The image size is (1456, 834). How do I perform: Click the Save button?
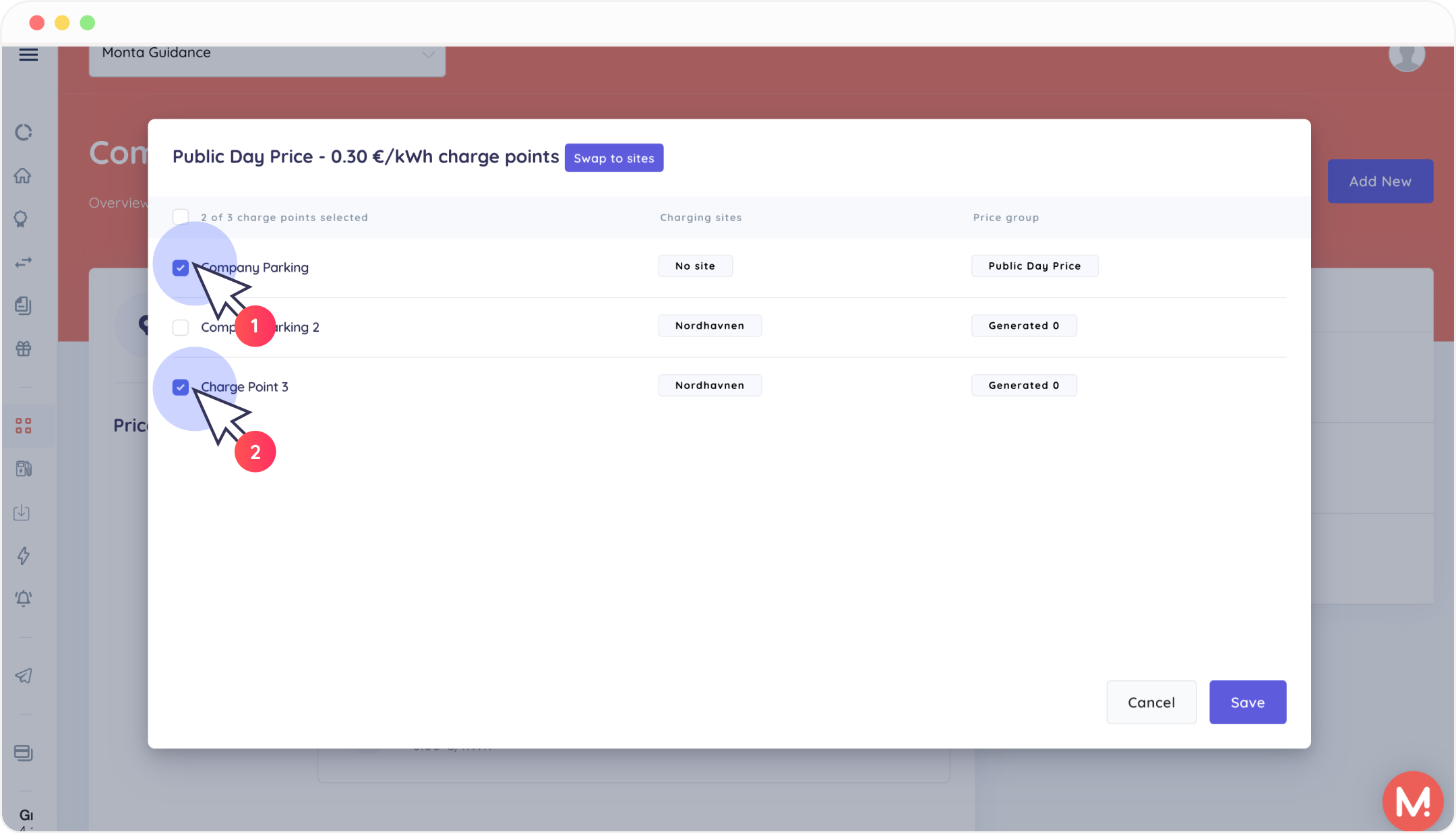pos(1248,703)
